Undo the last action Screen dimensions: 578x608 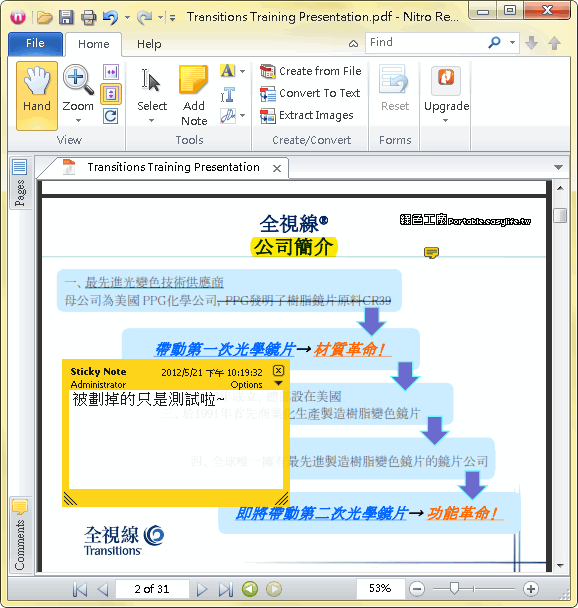[110, 17]
